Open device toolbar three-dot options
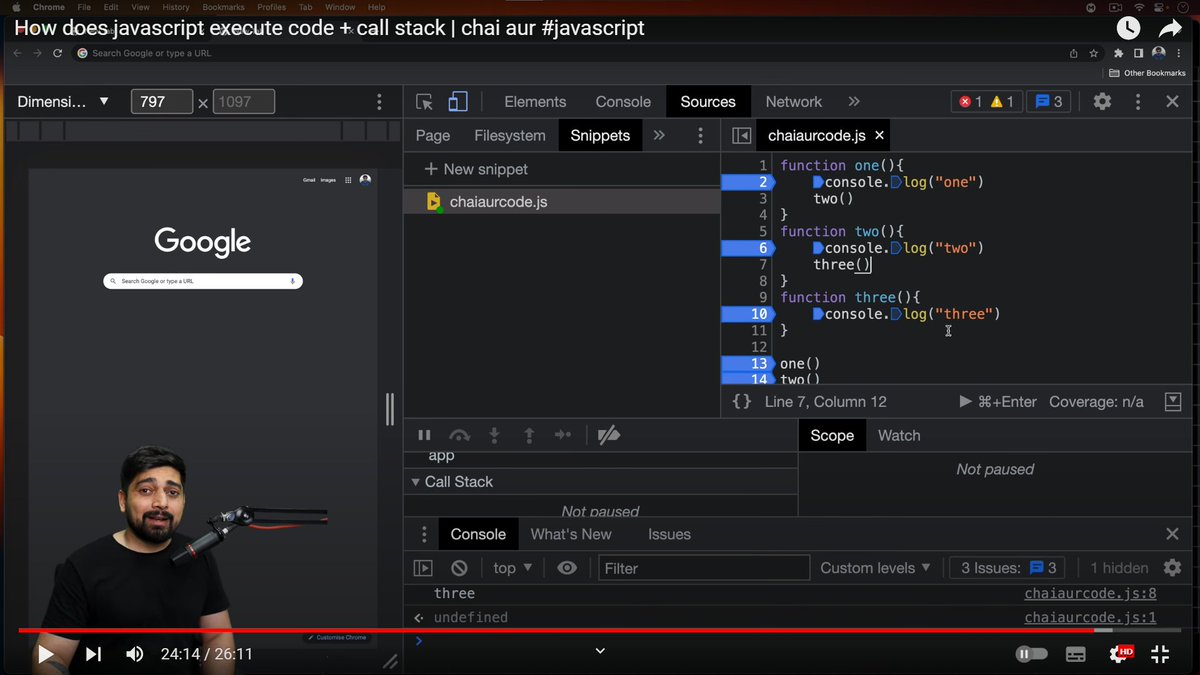1200x675 pixels. point(379,102)
